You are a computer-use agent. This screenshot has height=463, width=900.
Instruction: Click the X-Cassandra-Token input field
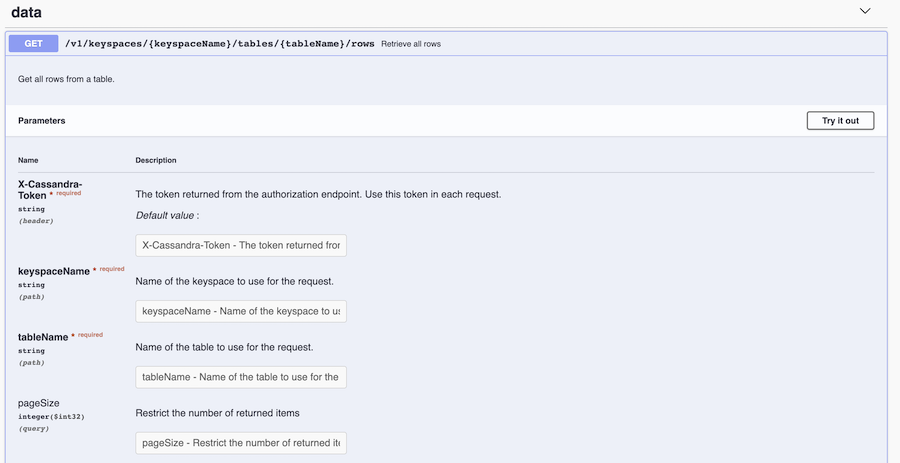click(241, 245)
